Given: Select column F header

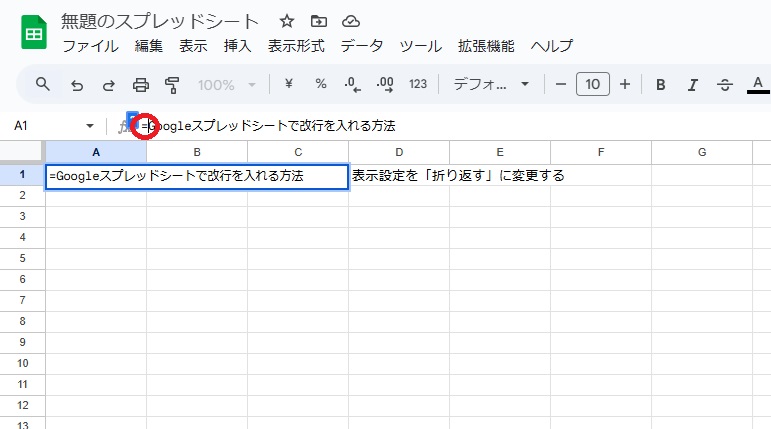Looking at the screenshot, I should (601, 153).
